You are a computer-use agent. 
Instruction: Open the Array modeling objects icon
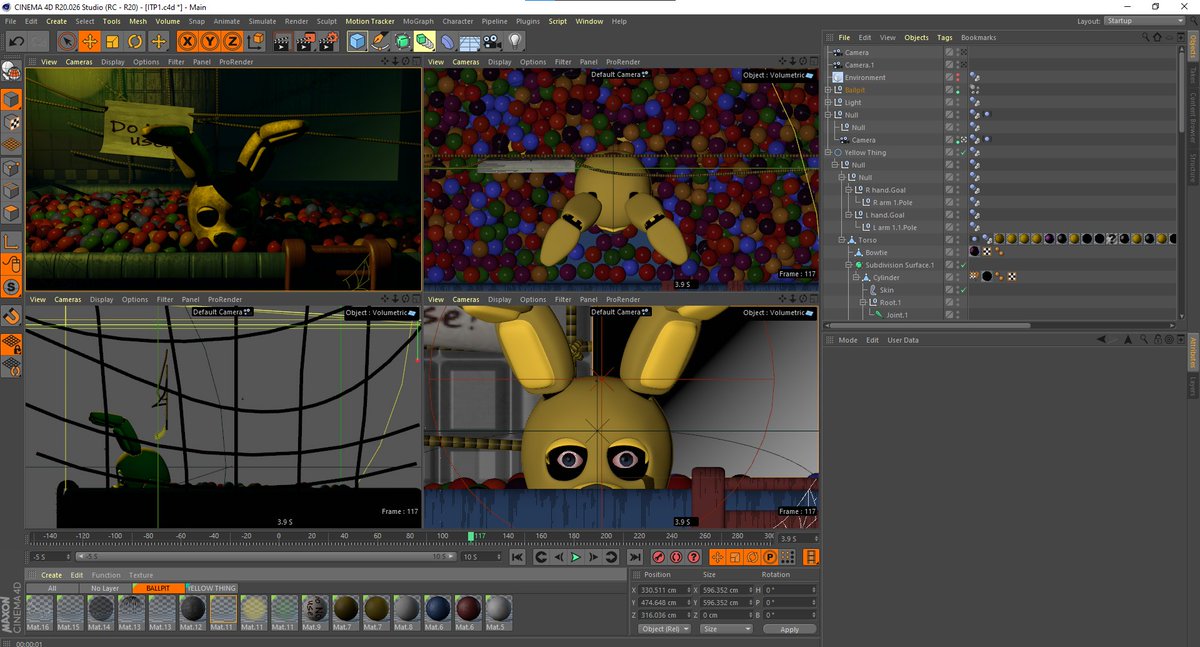coord(425,41)
